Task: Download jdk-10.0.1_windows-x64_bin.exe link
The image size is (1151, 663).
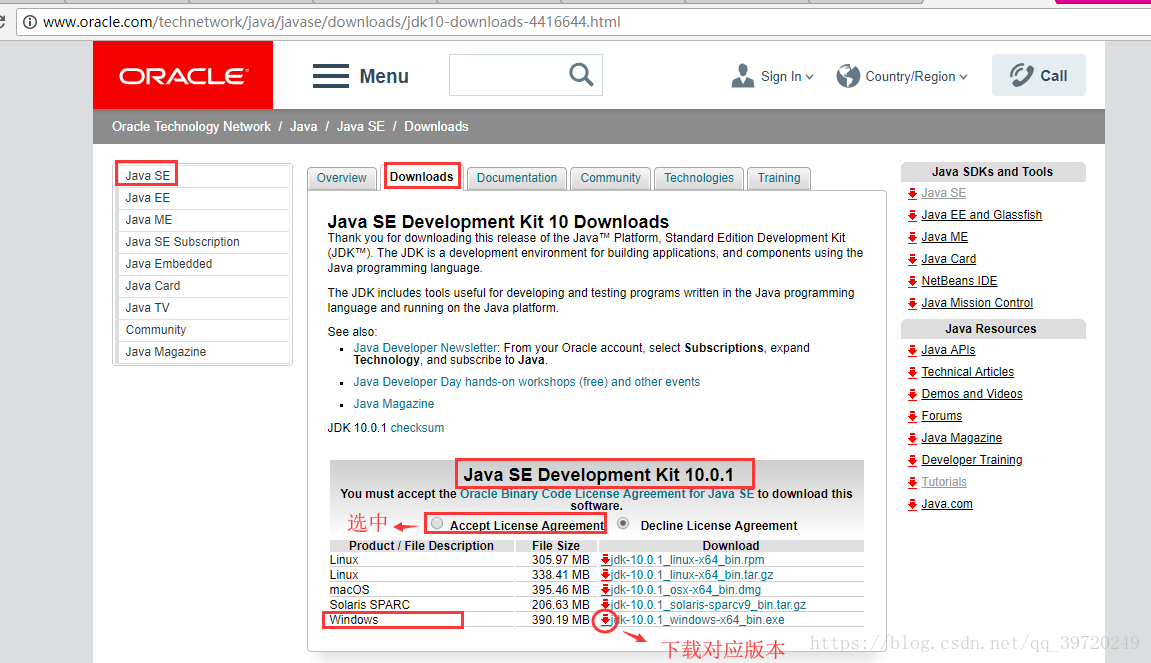Action: [698, 620]
